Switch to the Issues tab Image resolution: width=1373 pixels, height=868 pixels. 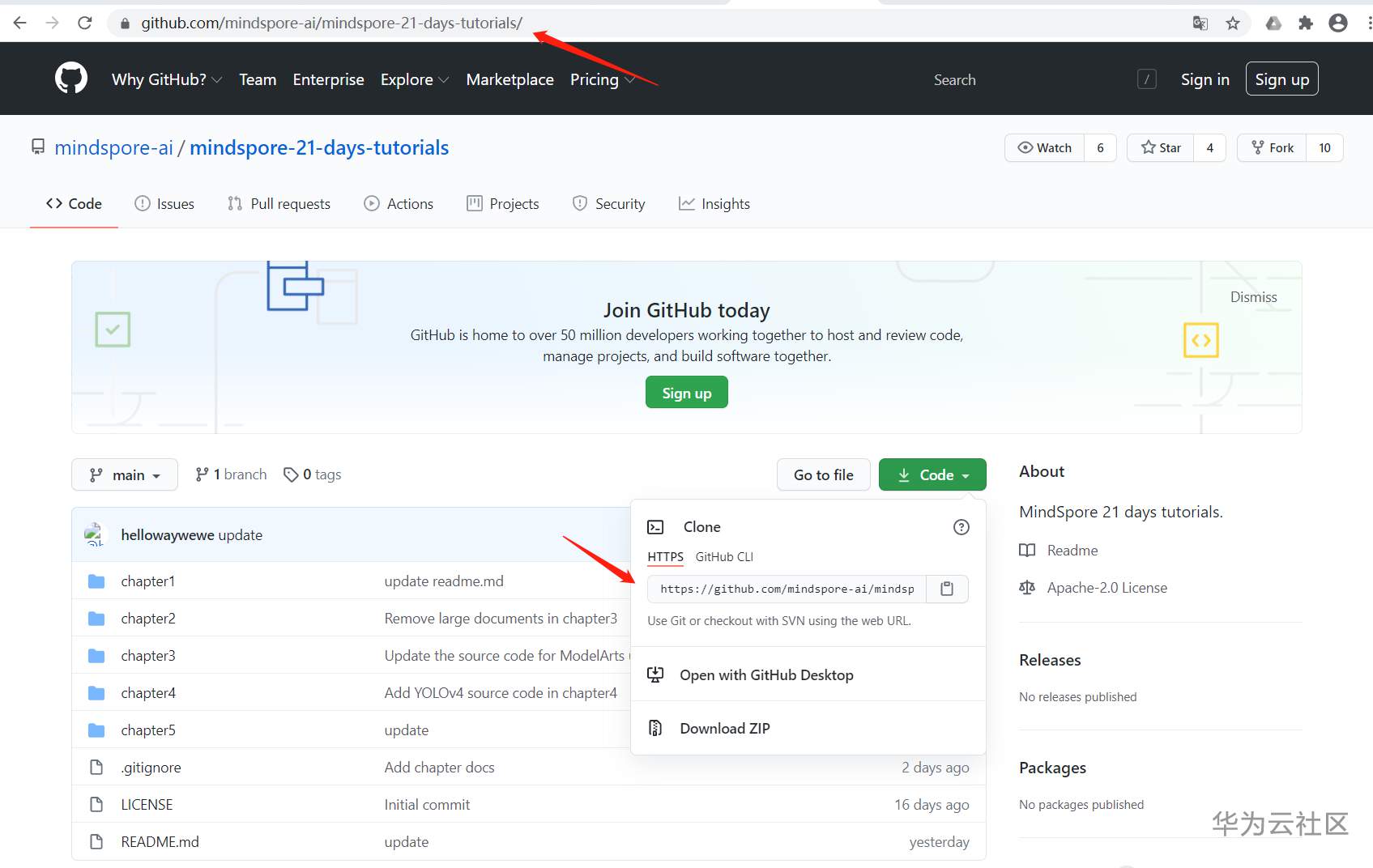[164, 204]
